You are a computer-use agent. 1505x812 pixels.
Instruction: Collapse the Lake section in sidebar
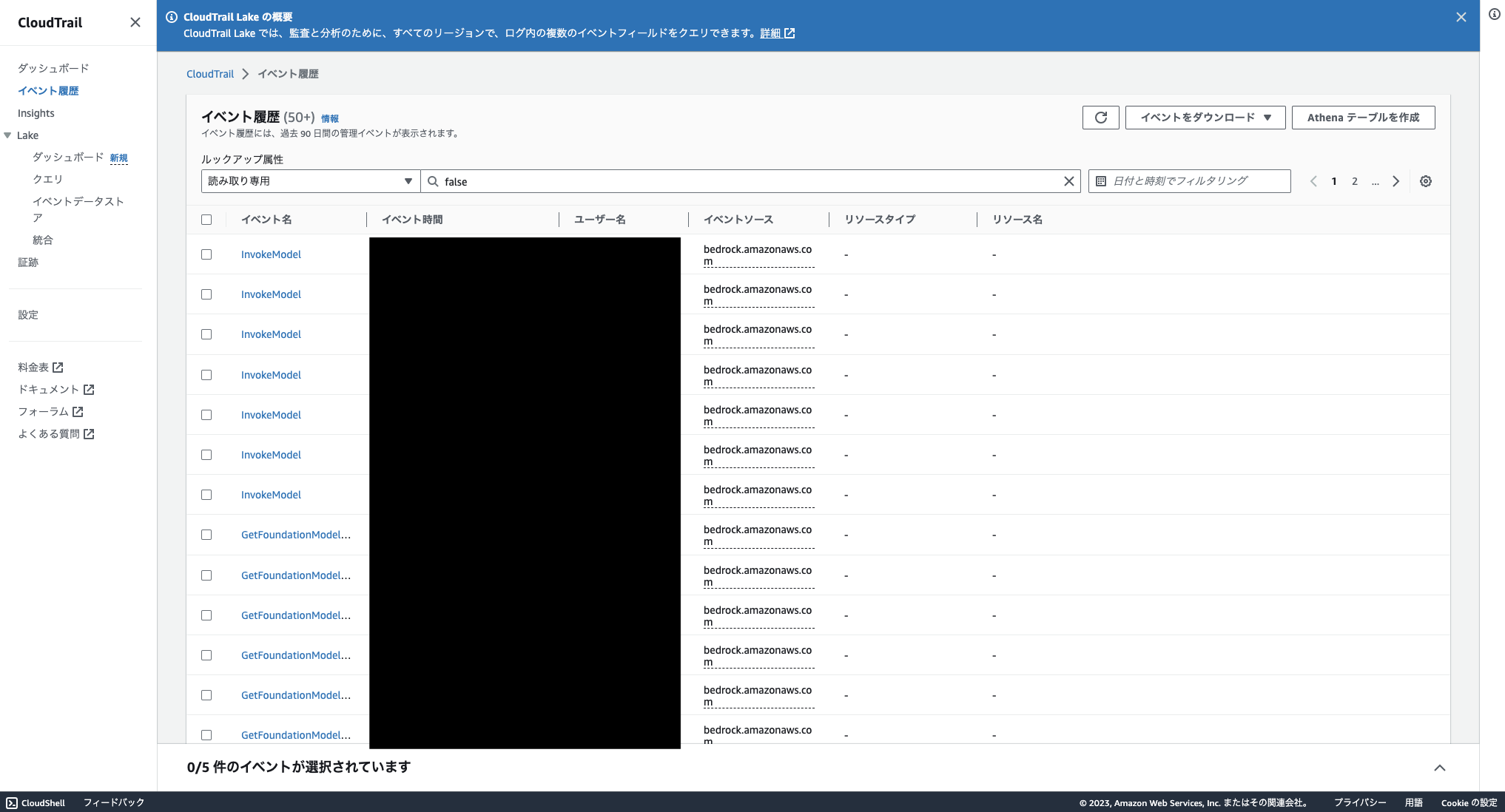(7, 135)
